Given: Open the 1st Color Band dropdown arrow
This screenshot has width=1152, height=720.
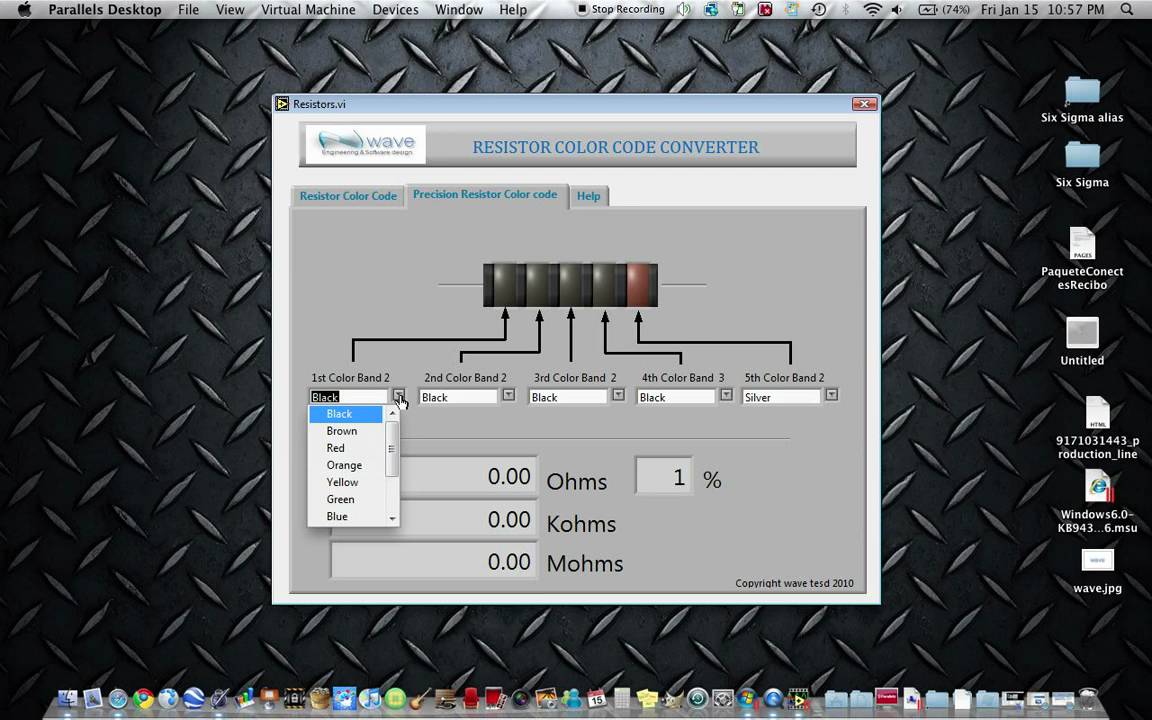Looking at the screenshot, I should [398, 396].
